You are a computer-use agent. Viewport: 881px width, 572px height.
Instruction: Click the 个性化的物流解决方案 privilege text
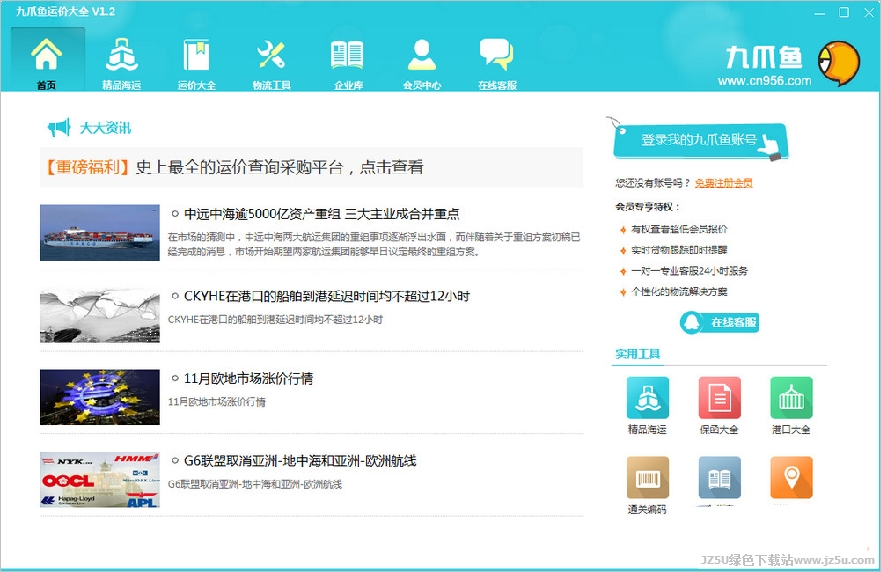pyautogui.click(x=679, y=292)
